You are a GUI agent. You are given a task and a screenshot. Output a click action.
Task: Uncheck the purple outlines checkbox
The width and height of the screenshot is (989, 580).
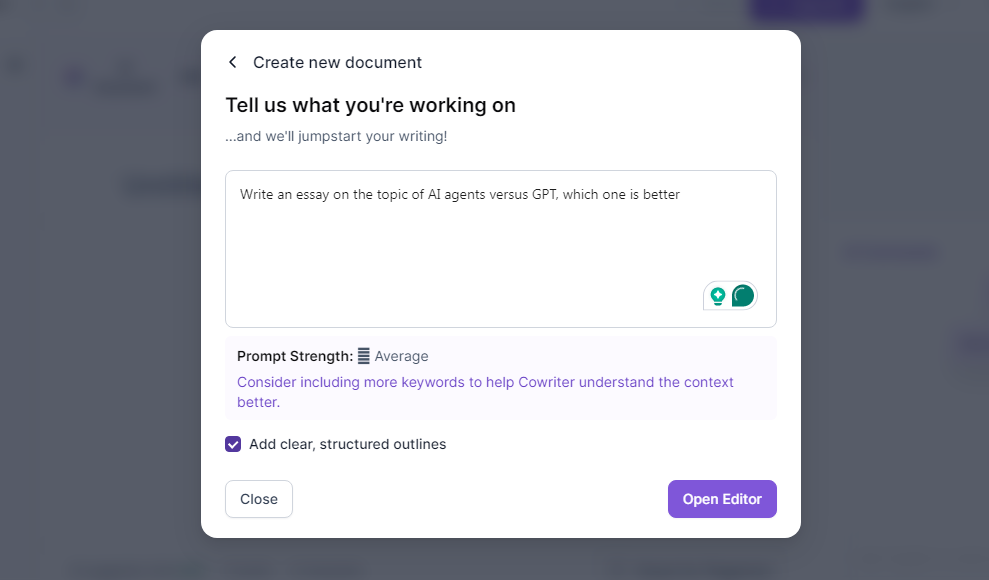point(233,444)
